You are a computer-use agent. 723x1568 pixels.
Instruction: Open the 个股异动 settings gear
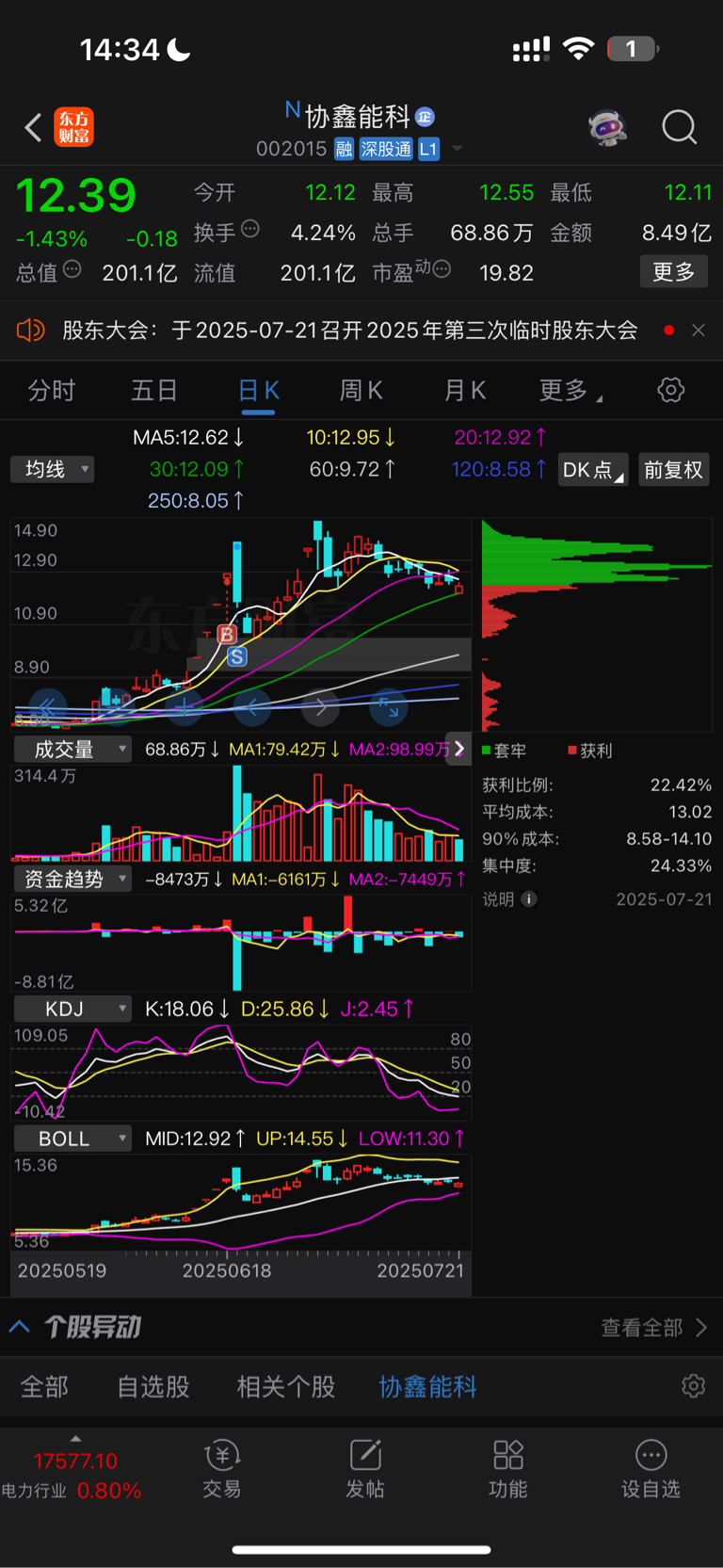[694, 1386]
